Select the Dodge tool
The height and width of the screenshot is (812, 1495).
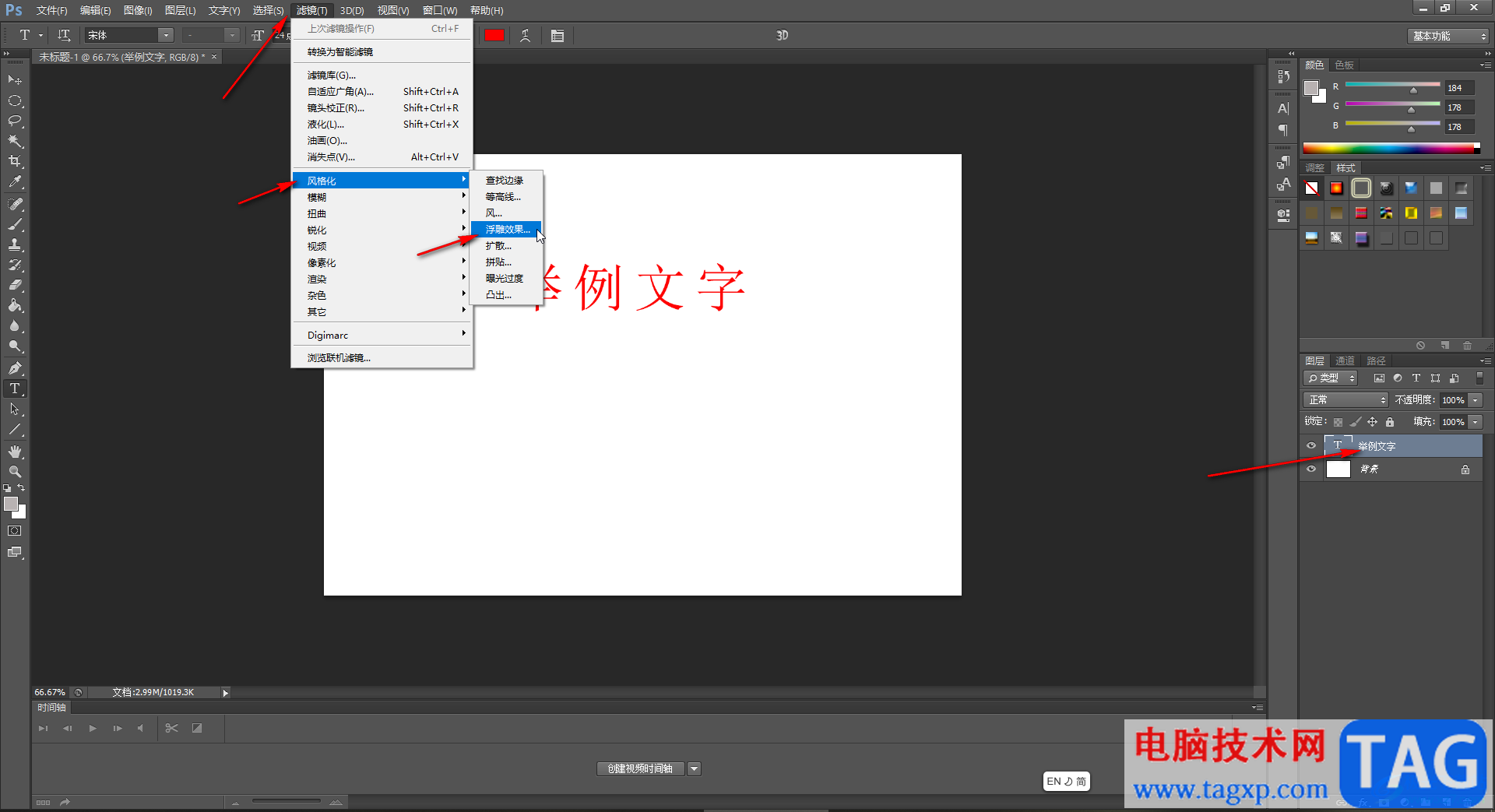15,346
